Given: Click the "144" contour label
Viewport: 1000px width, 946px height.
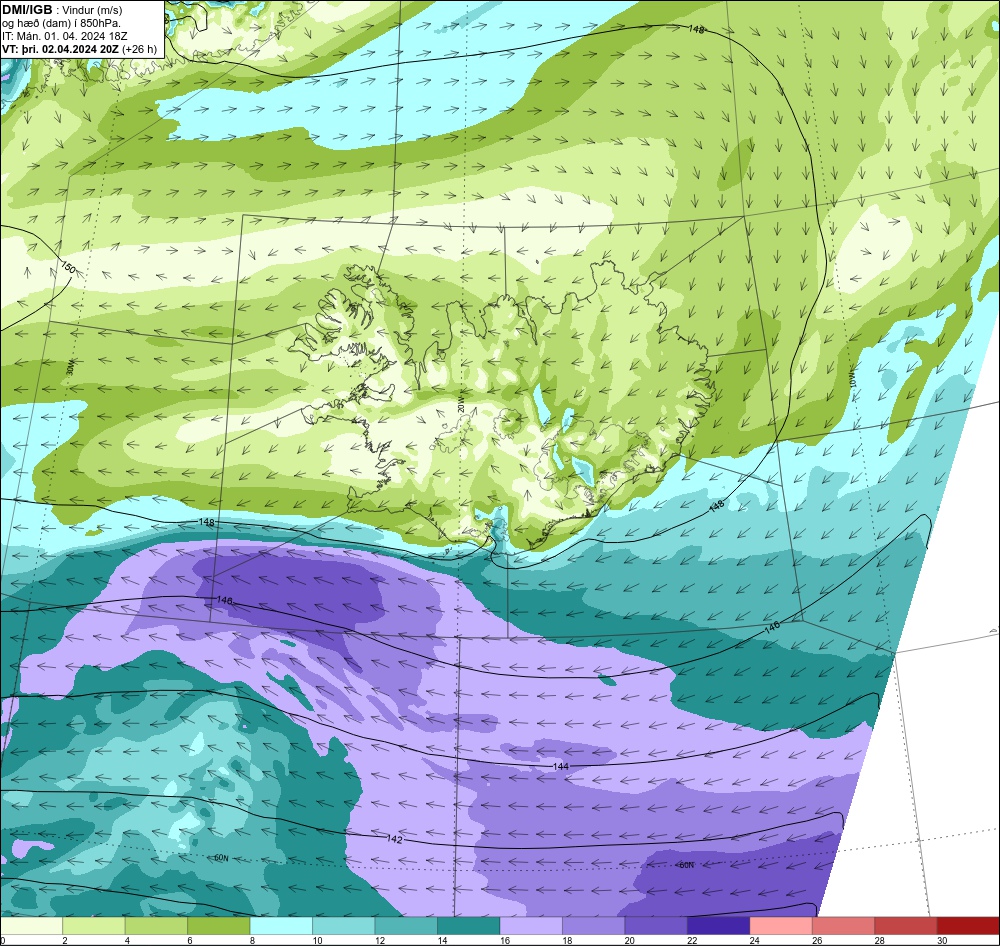Looking at the screenshot, I should 561,766.
